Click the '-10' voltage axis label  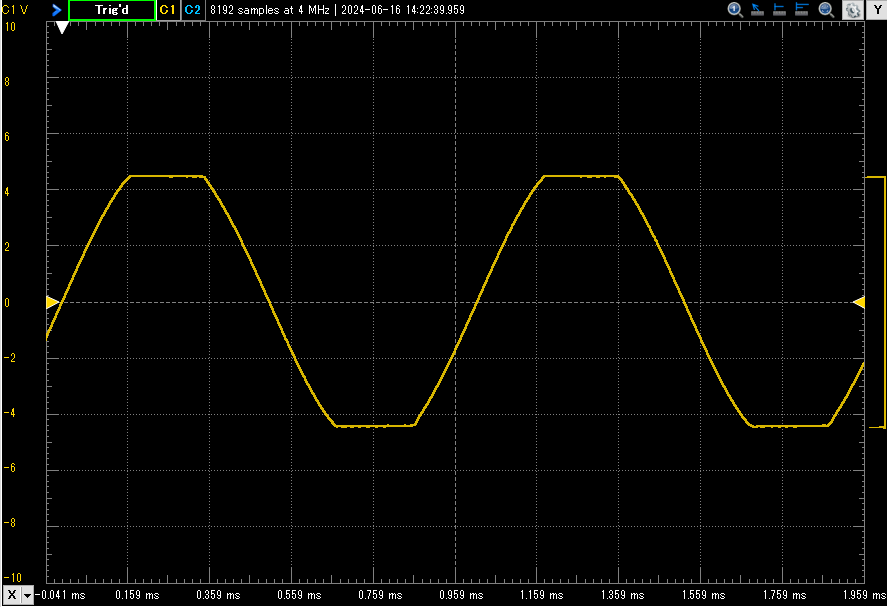pos(12,578)
